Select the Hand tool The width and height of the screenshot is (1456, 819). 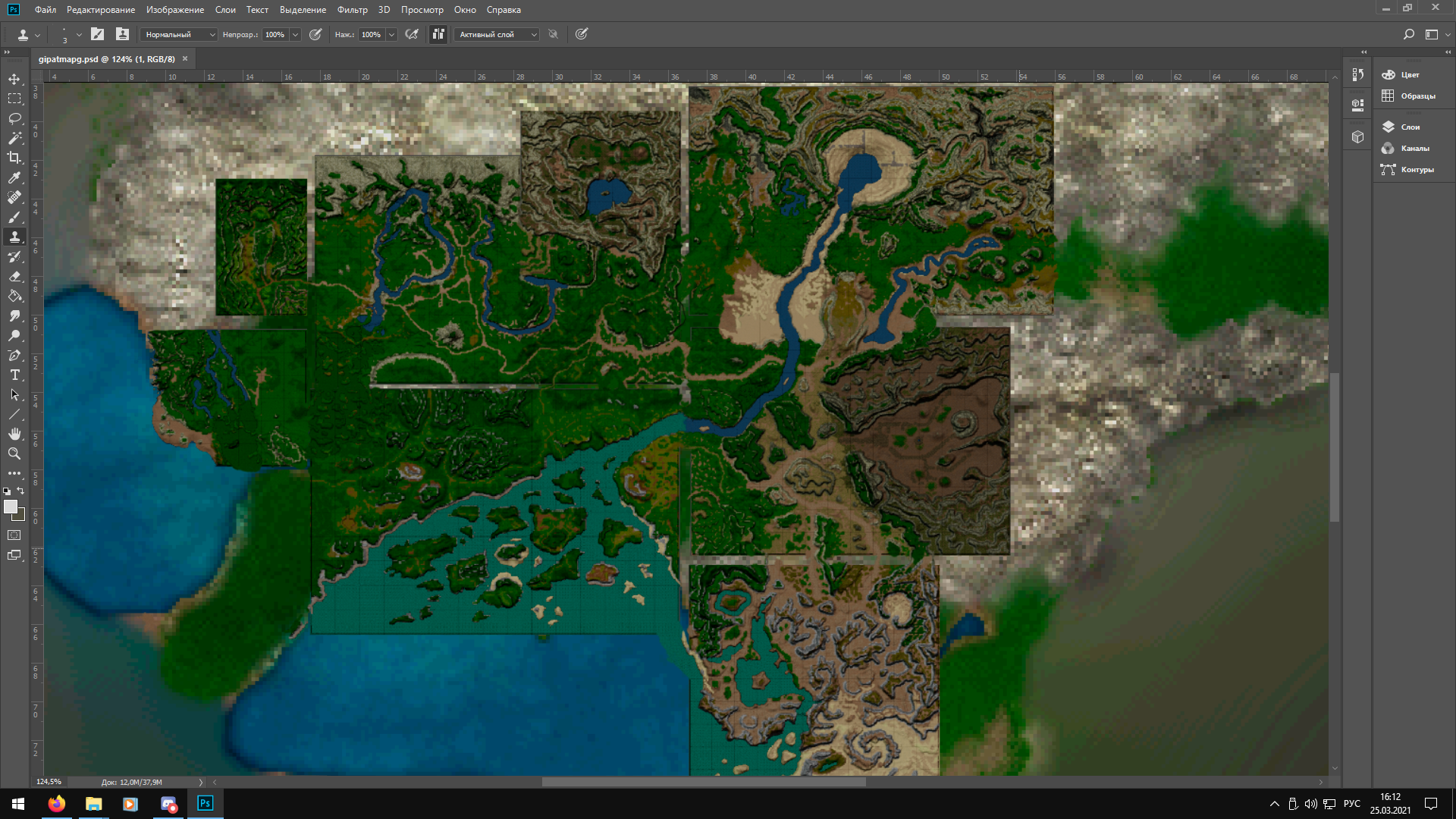coord(14,434)
